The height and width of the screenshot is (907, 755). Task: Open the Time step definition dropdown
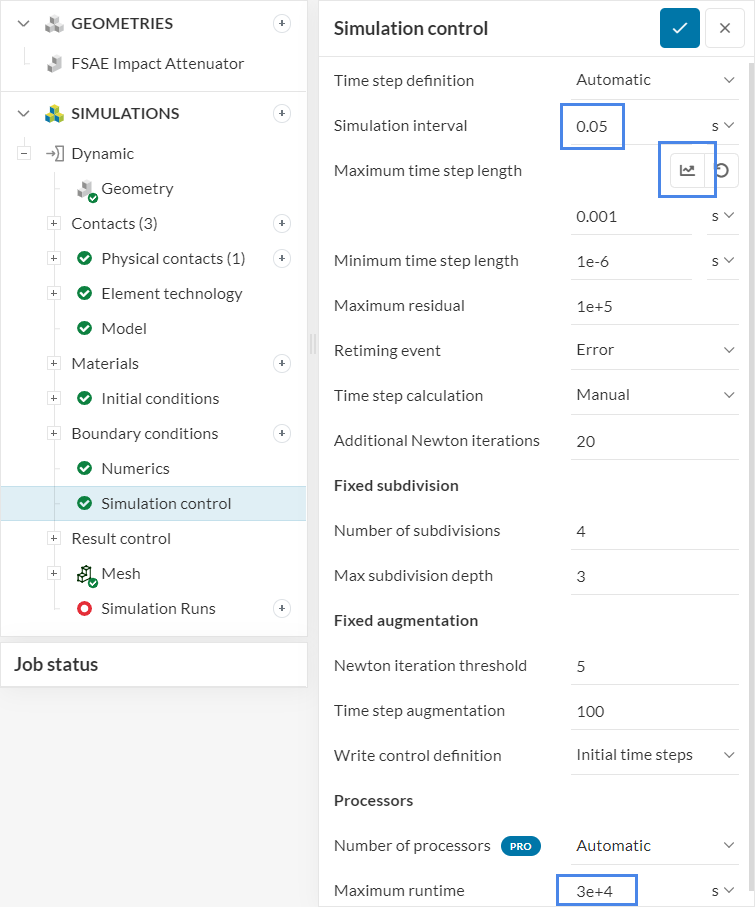654,80
